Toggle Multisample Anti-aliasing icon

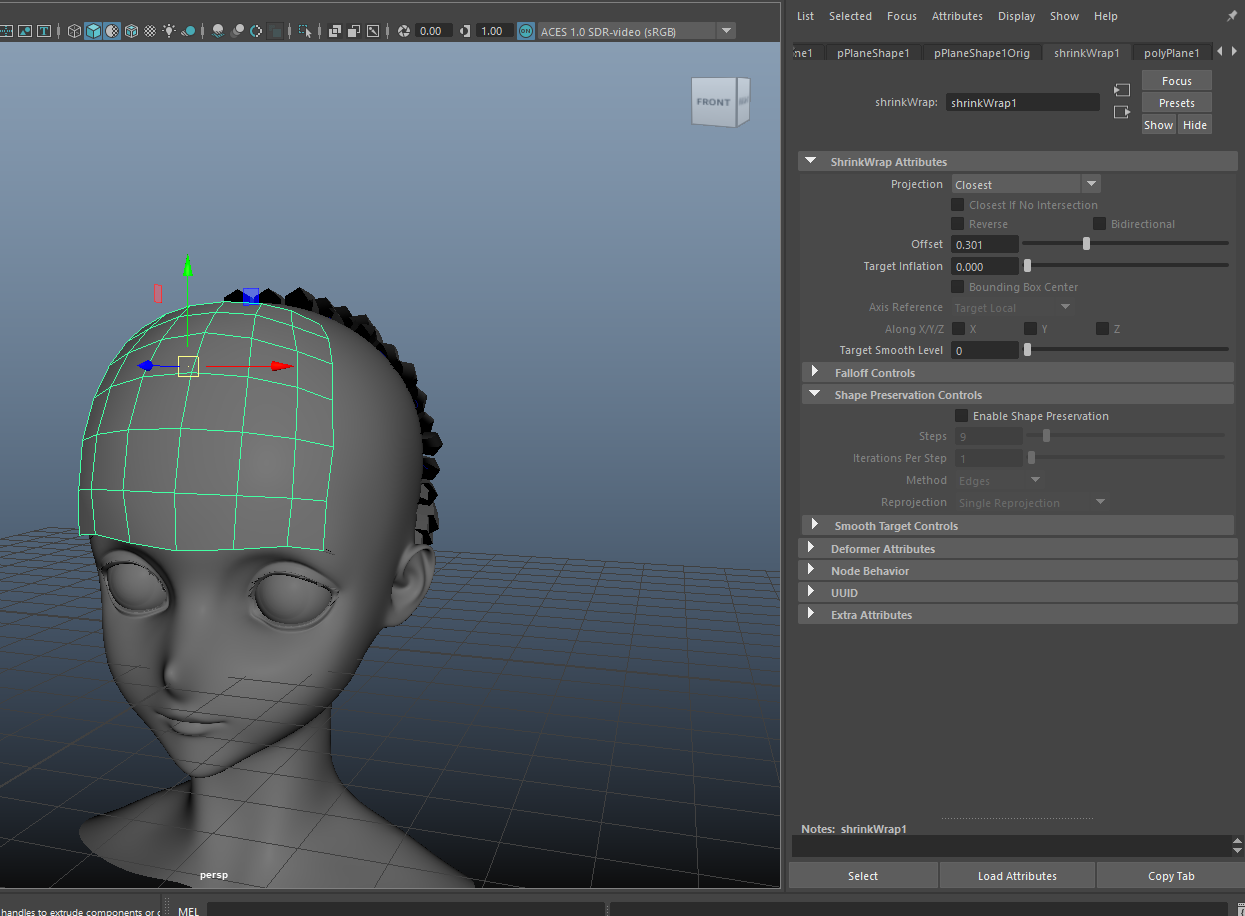coord(256,31)
